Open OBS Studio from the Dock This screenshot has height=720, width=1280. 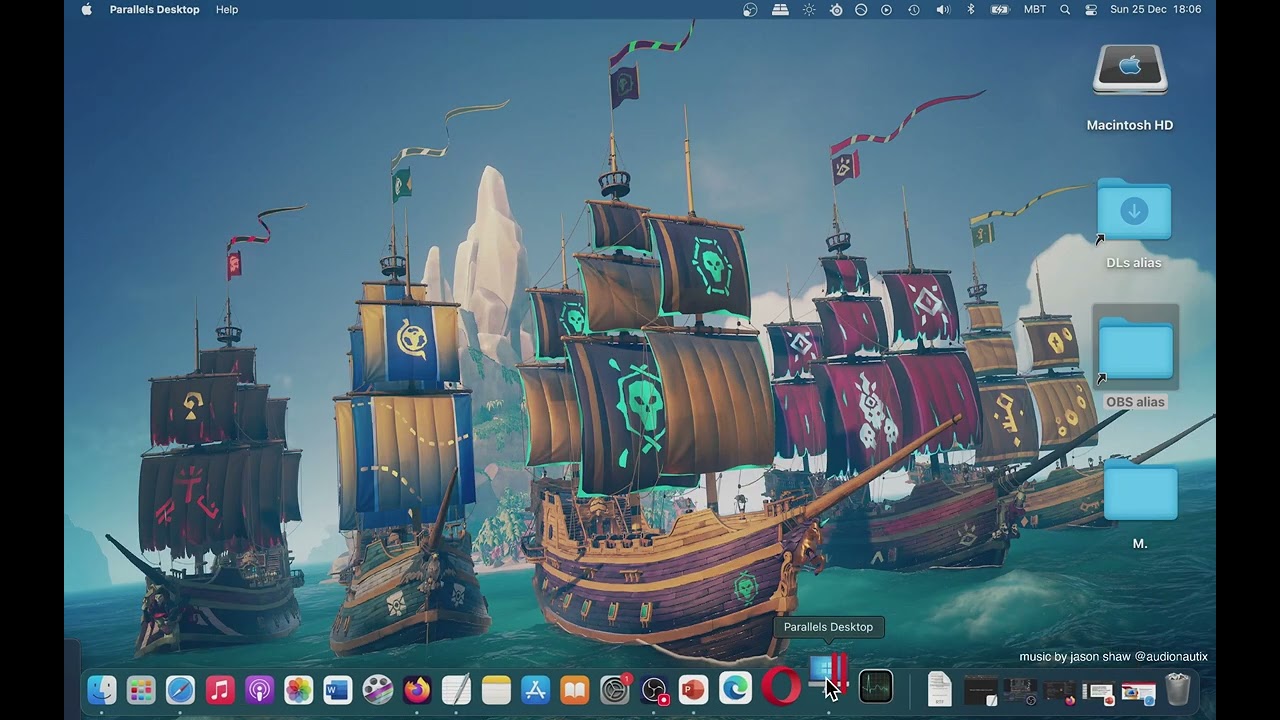pyautogui.click(x=654, y=689)
